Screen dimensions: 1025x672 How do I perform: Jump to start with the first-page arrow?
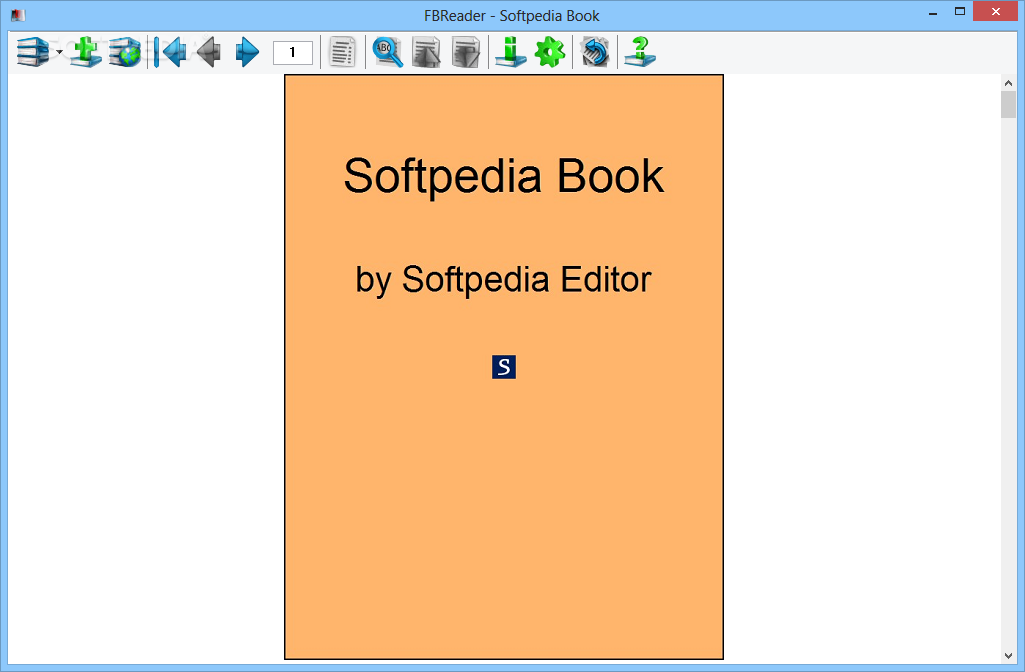point(170,52)
